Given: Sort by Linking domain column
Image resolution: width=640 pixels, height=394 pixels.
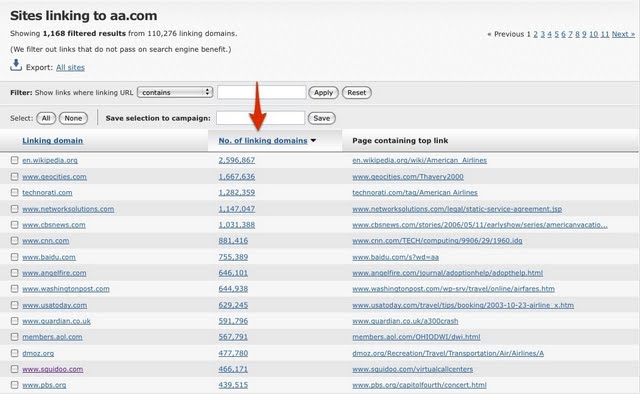Looking at the screenshot, I should 53,140.
